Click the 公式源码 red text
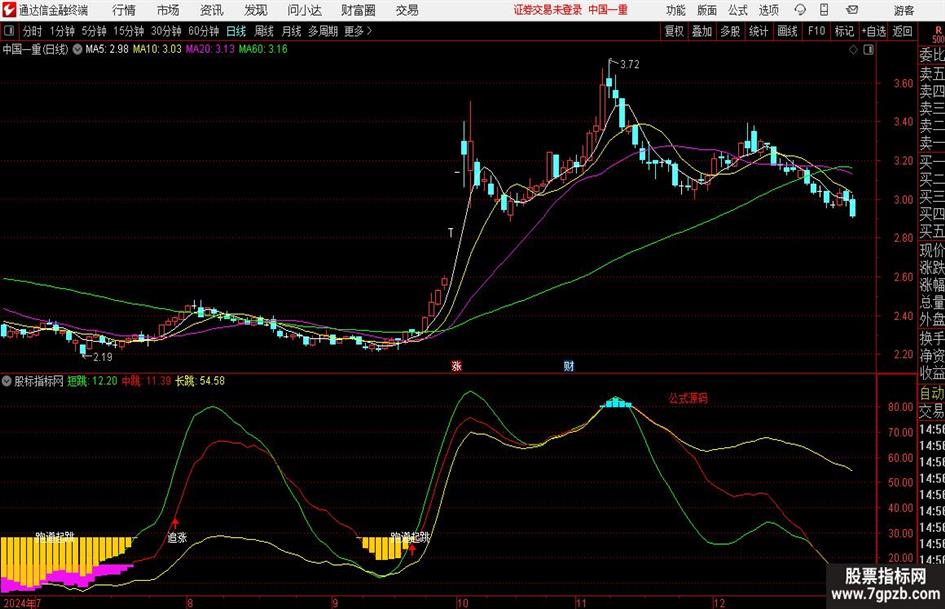 click(x=688, y=399)
